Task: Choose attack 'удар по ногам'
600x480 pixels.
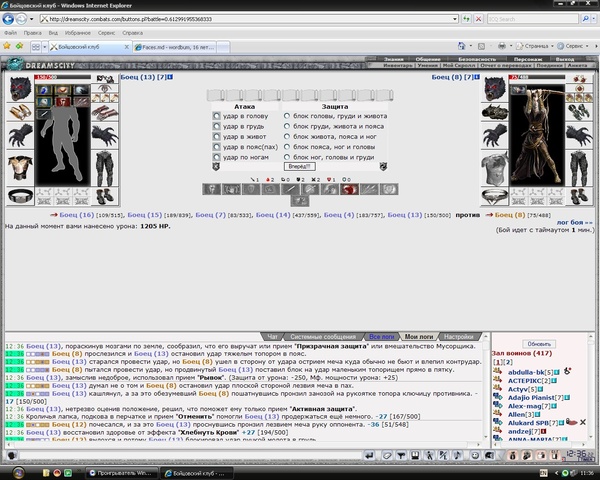Action: click(217, 157)
